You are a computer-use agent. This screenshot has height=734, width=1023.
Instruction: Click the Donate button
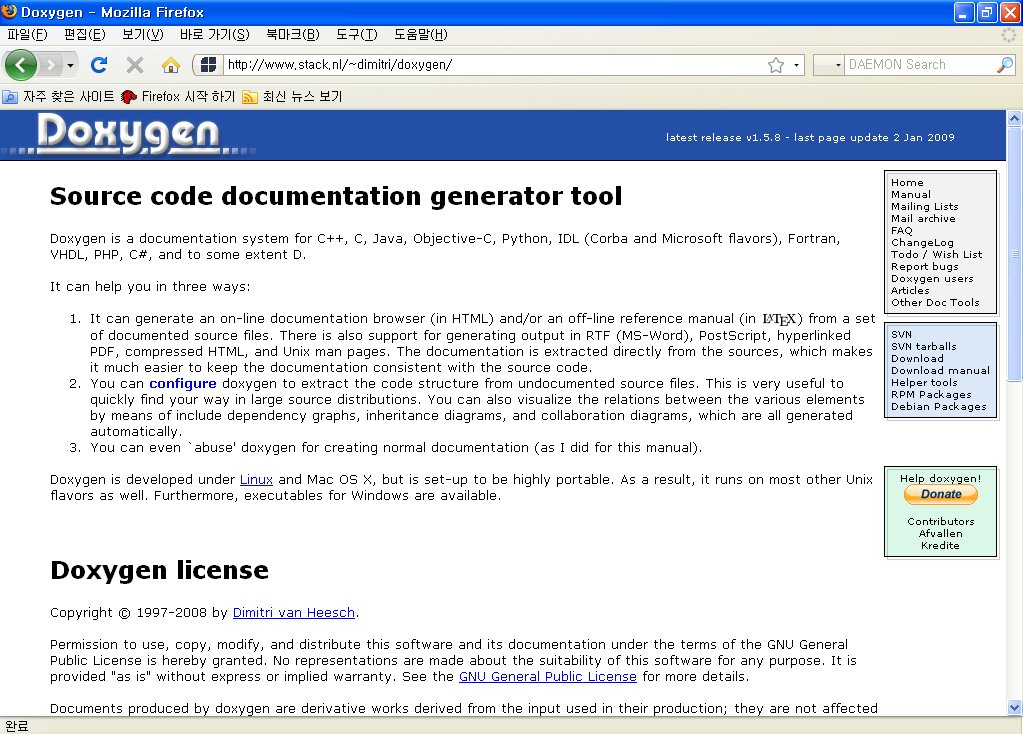(x=941, y=495)
